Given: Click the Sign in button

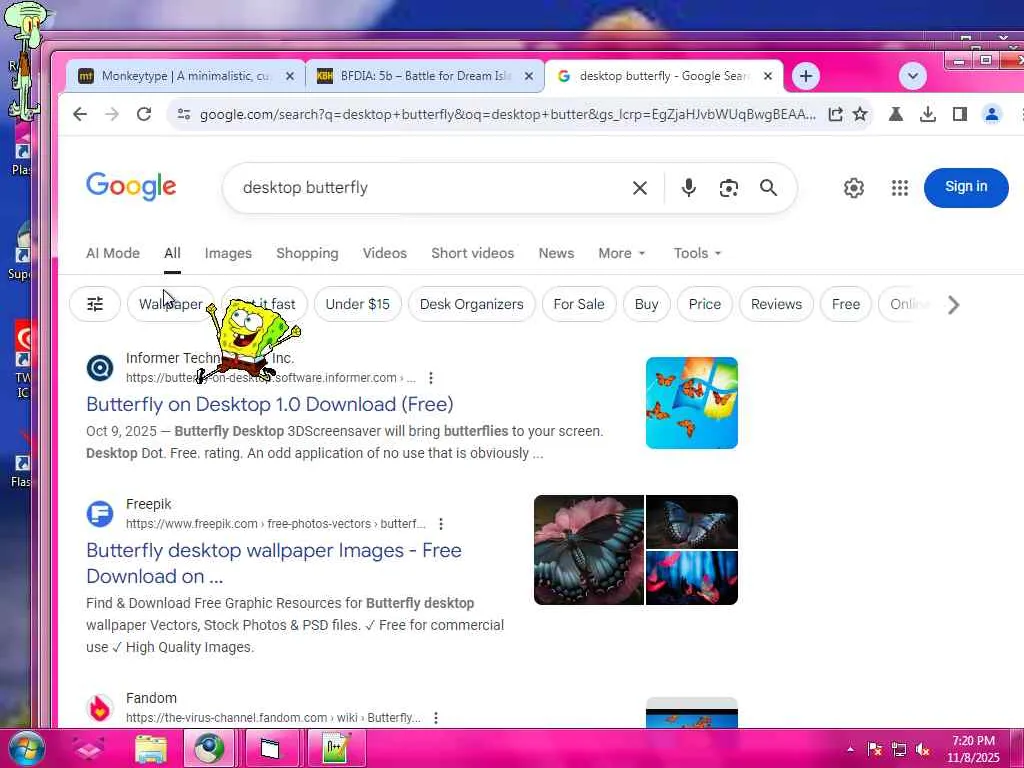Looking at the screenshot, I should tap(966, 187).
